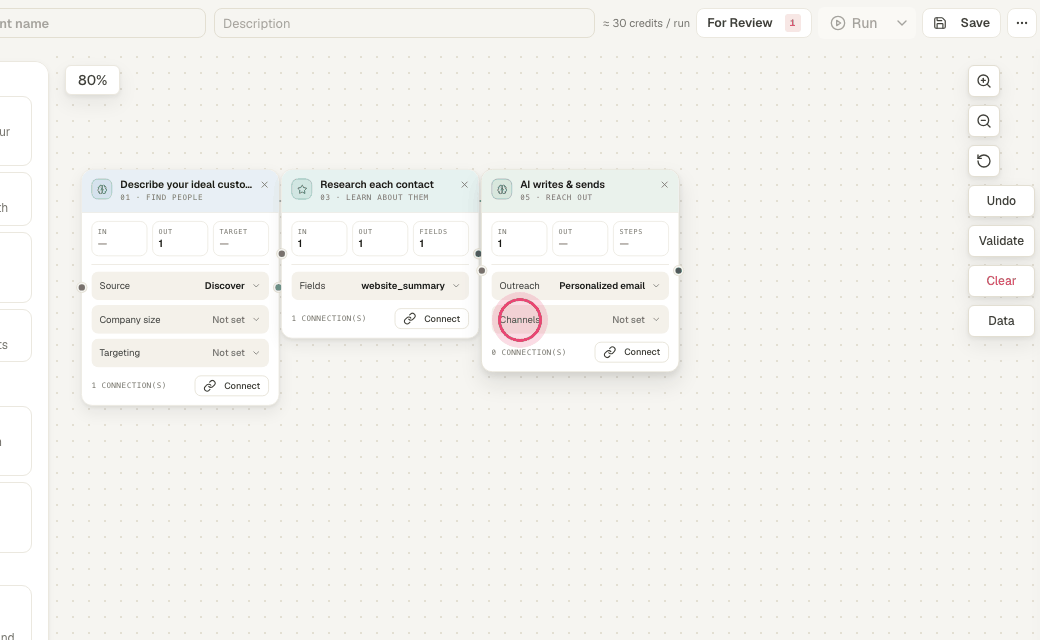Click the '01 · FIND PEOPLE' subtitle
Screen dimensions: 1040x640
[x=161, y=198]
